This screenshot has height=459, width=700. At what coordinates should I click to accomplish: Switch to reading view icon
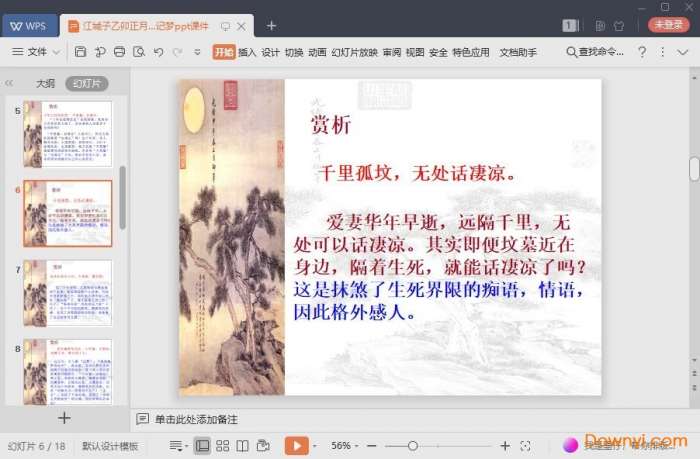coord(242,446)
